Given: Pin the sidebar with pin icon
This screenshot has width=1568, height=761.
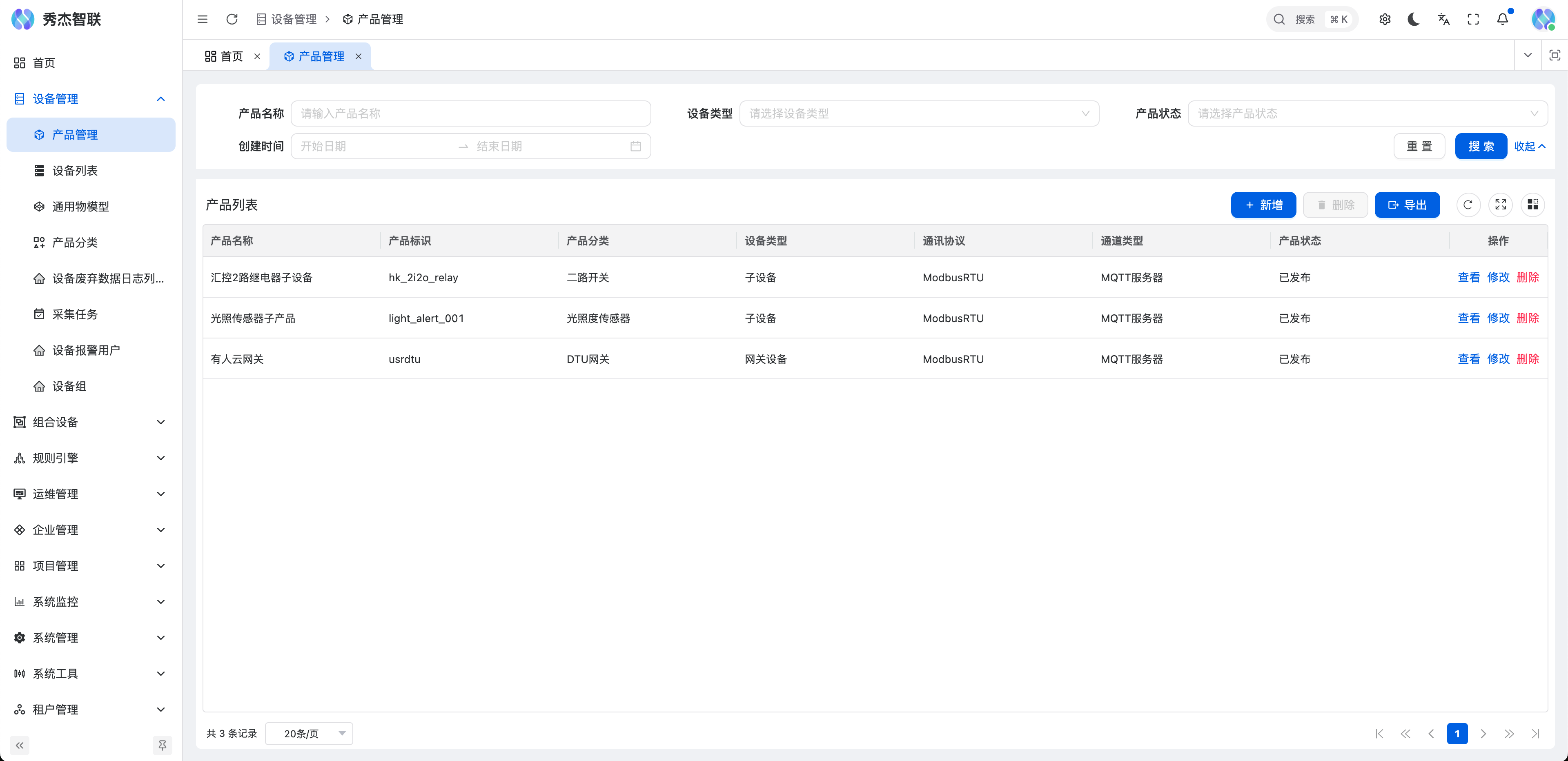Looking at the screenshot, I should pos(162,745).
